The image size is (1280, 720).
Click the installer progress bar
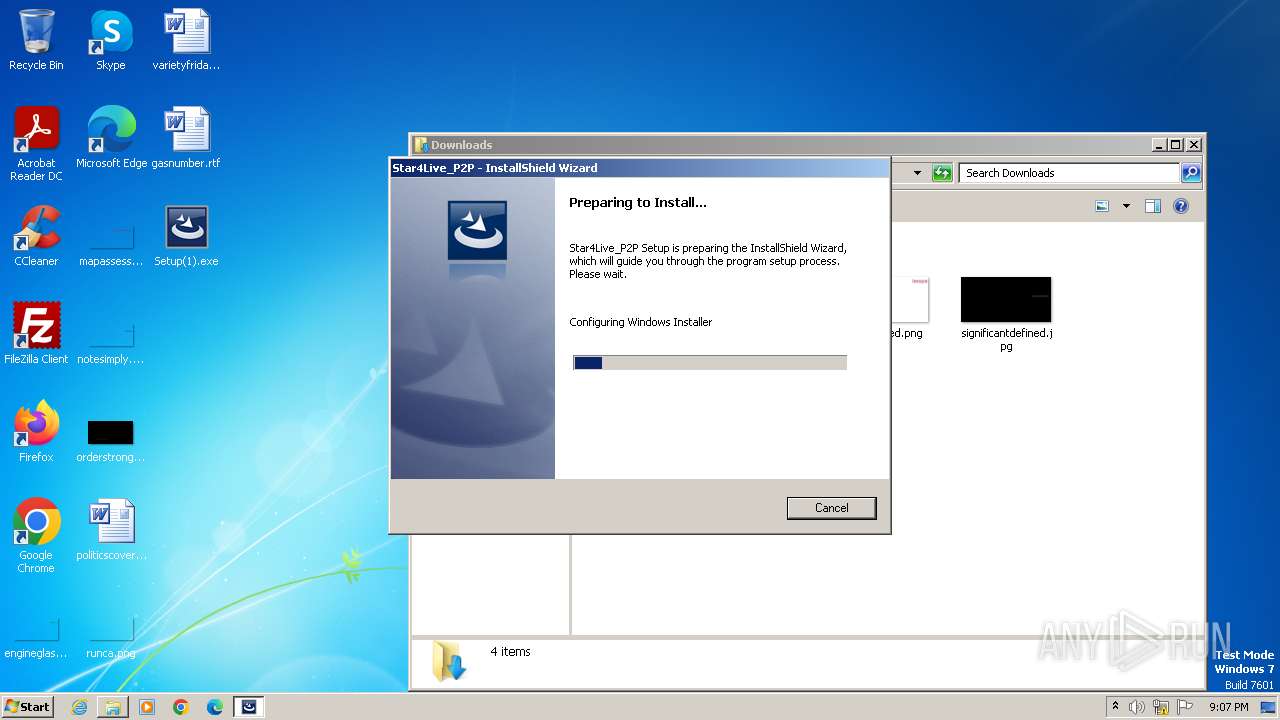[710, 362]
